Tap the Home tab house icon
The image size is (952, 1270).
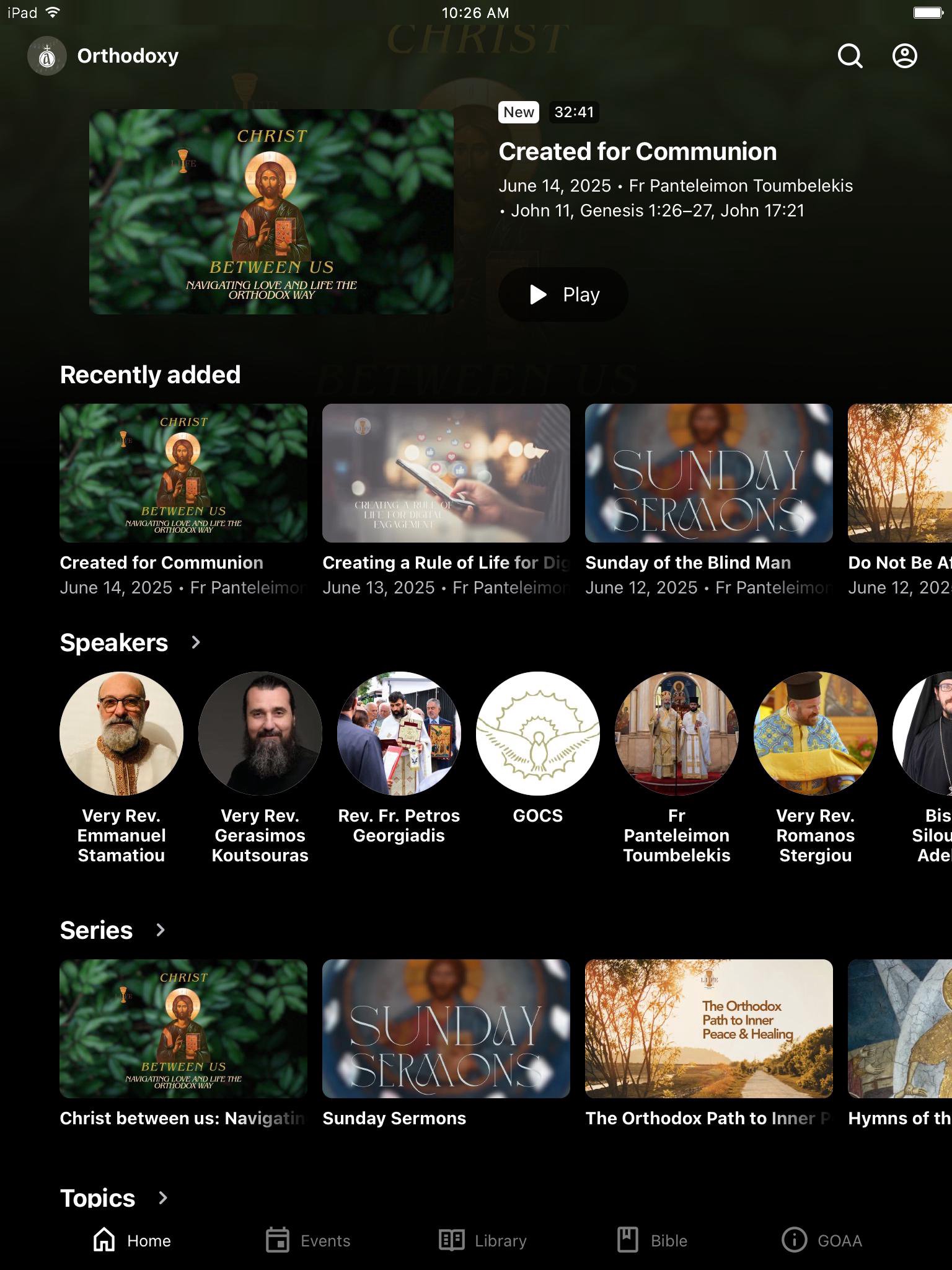(104, 1240)
